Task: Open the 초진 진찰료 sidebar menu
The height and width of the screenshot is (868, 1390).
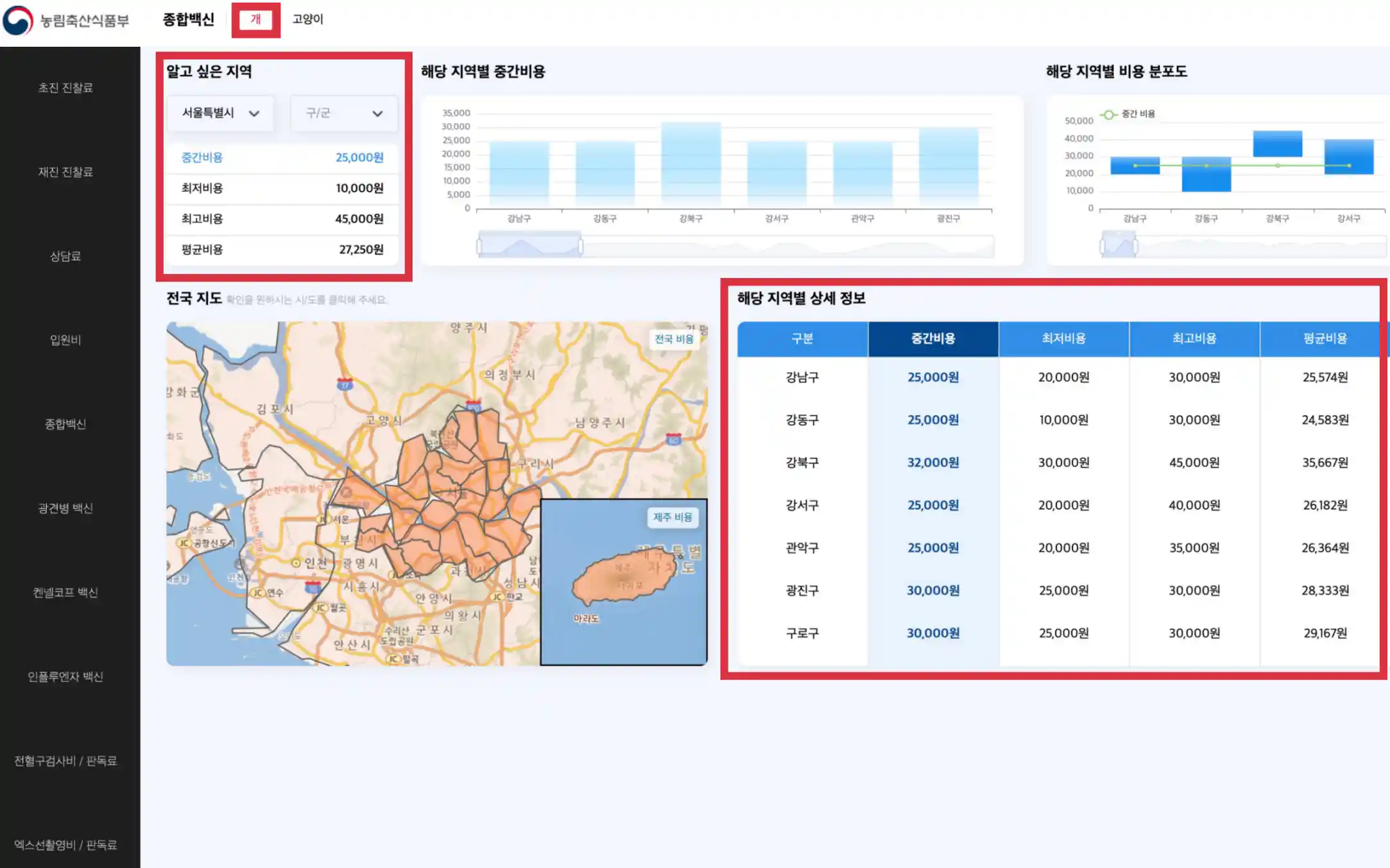Action: 65,88
